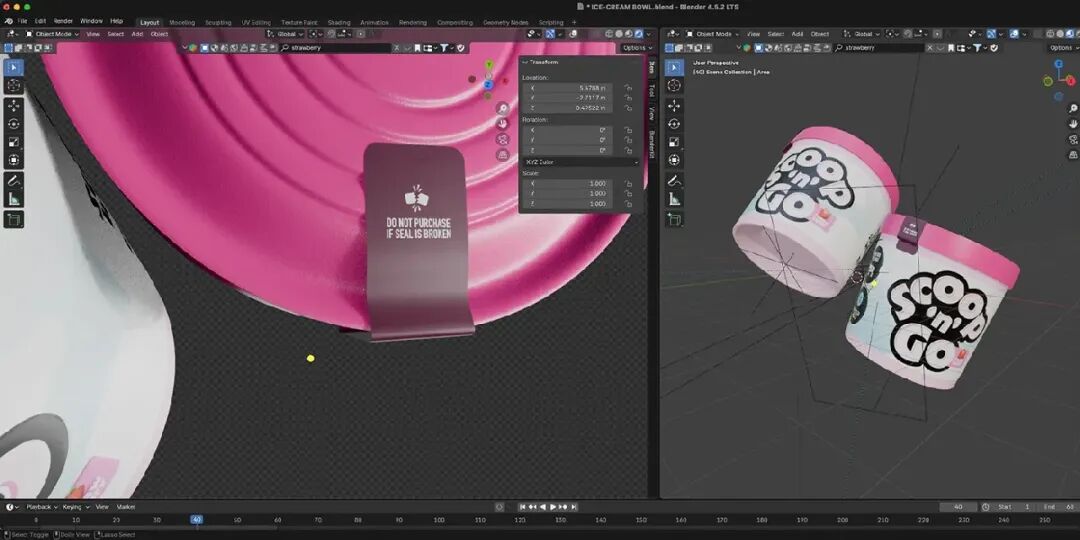Screen dimensions: 1080x540
Task: Lock the Z scale value
Action: tap(627, 204)
